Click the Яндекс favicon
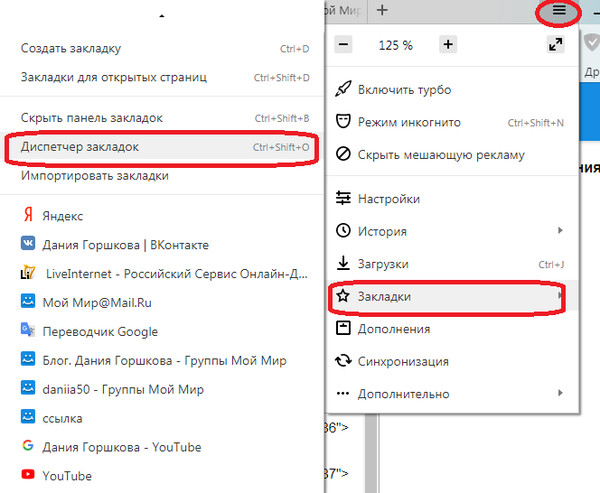This screenshot has height=493, width=600. 28,215
